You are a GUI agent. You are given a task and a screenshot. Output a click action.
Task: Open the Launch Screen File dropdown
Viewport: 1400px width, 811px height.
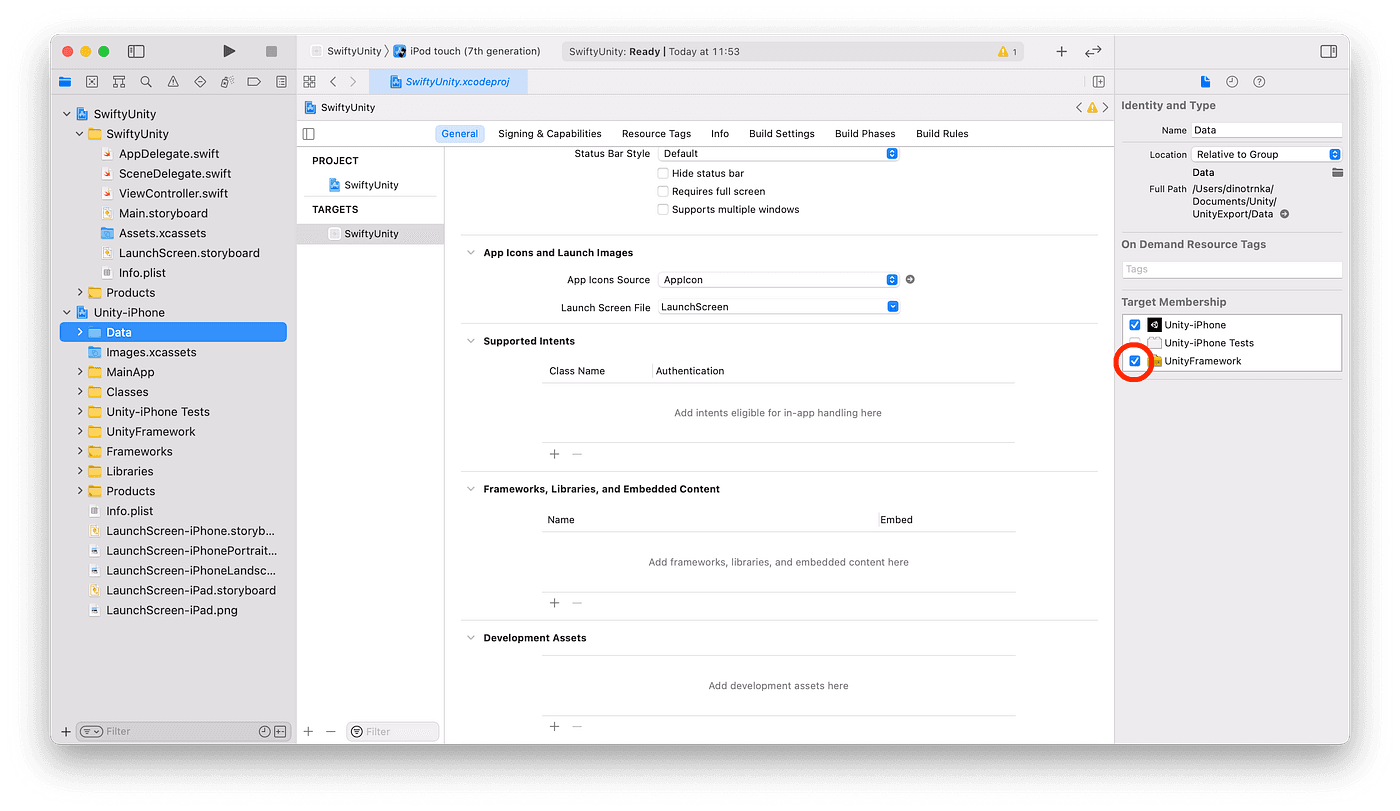coord(779,307)
